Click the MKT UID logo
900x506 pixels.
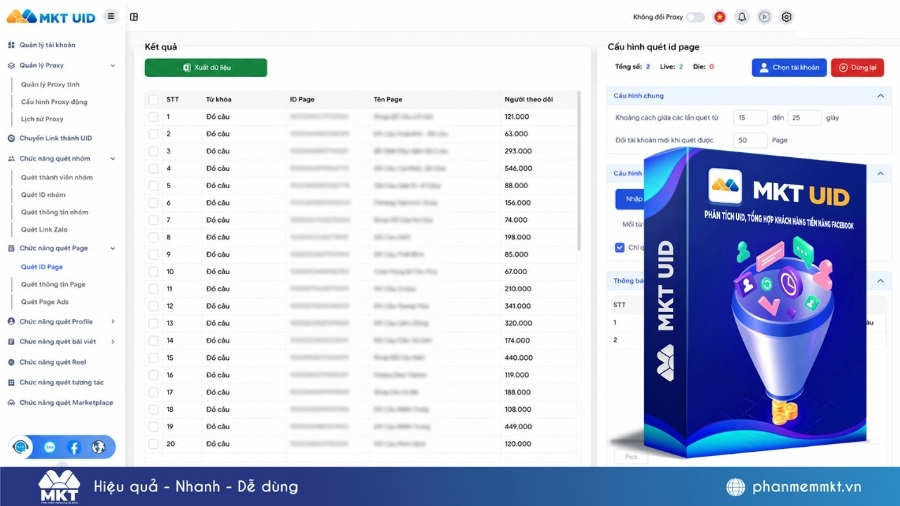coord(51,17)
